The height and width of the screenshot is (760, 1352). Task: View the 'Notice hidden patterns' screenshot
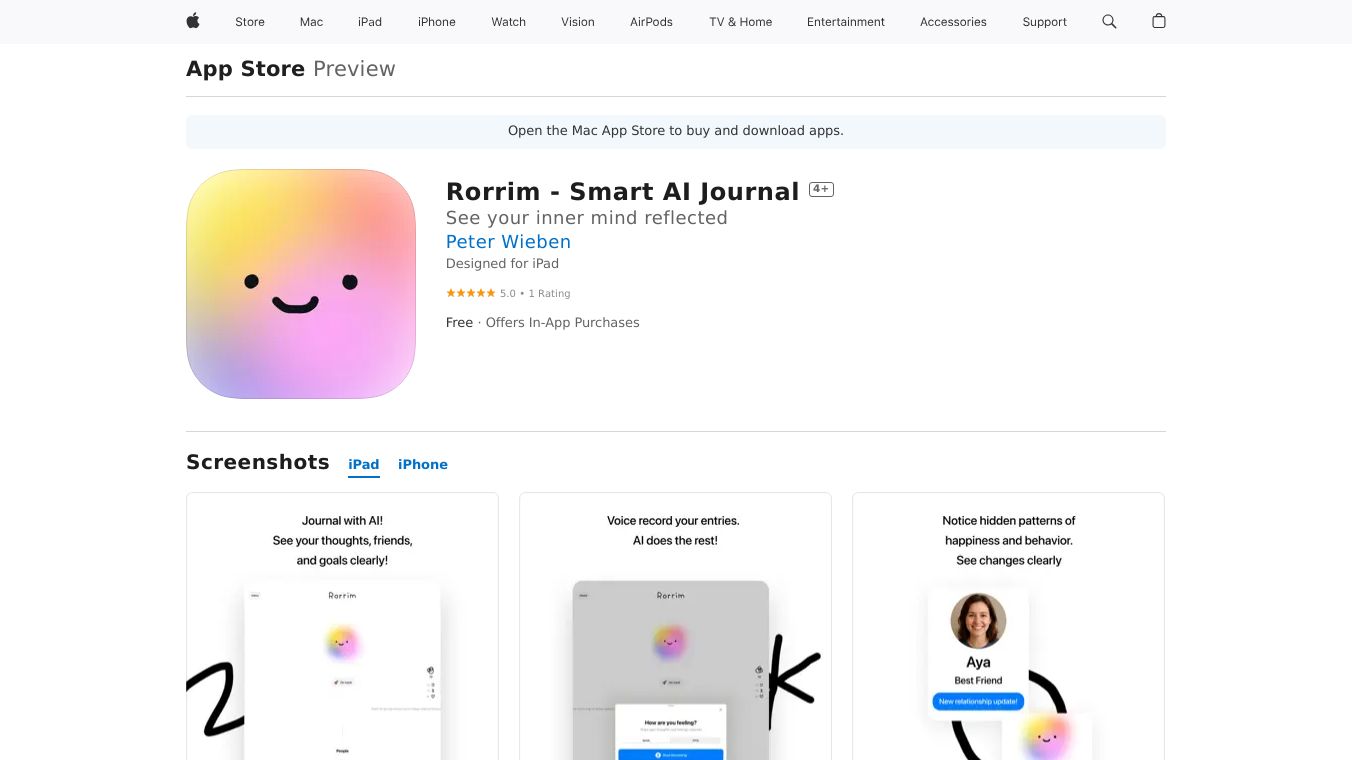click(x=1008, y=626)
